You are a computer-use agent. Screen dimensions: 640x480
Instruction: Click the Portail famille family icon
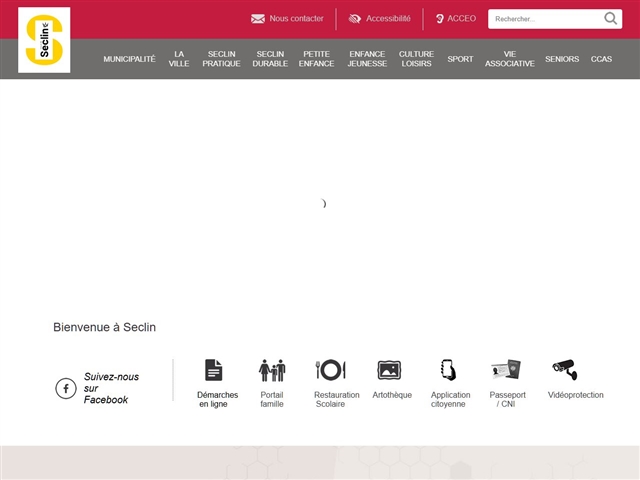(272, 370)
